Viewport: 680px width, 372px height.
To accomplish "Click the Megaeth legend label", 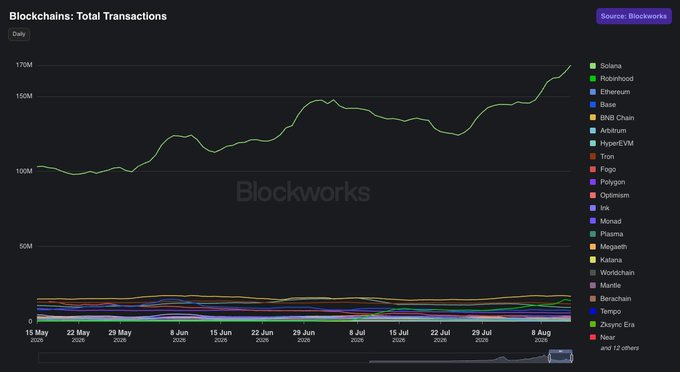I will coord(613,247).
